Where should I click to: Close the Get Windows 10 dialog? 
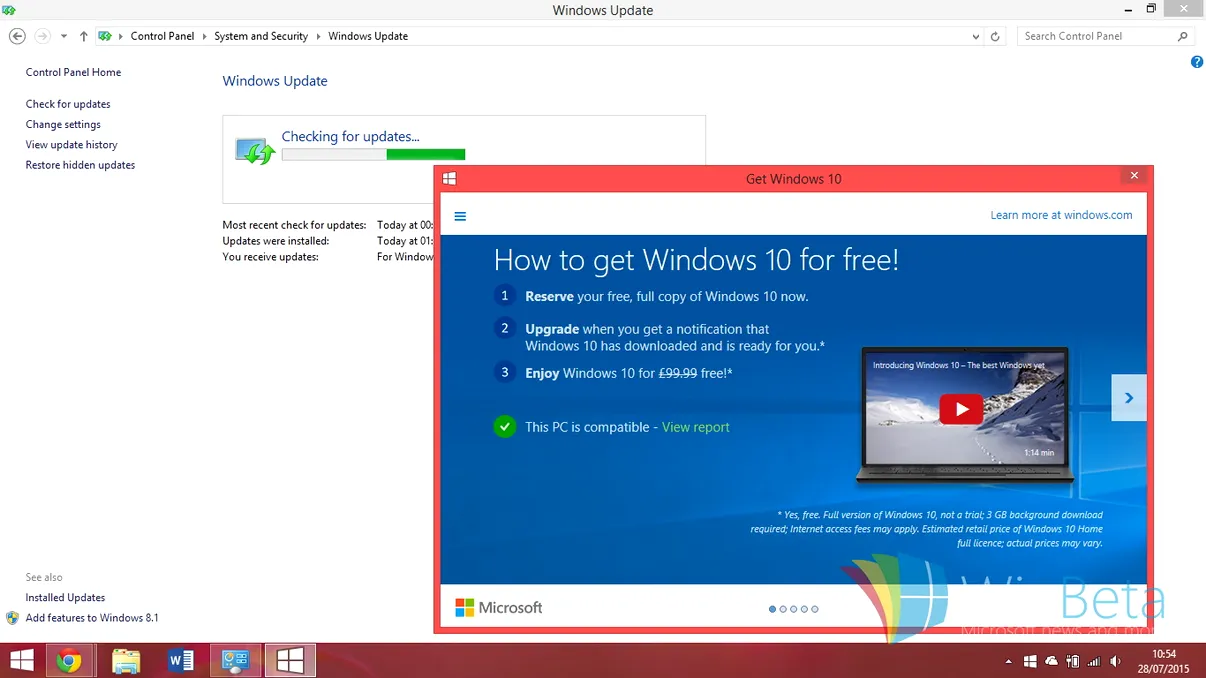point(1134,176)
